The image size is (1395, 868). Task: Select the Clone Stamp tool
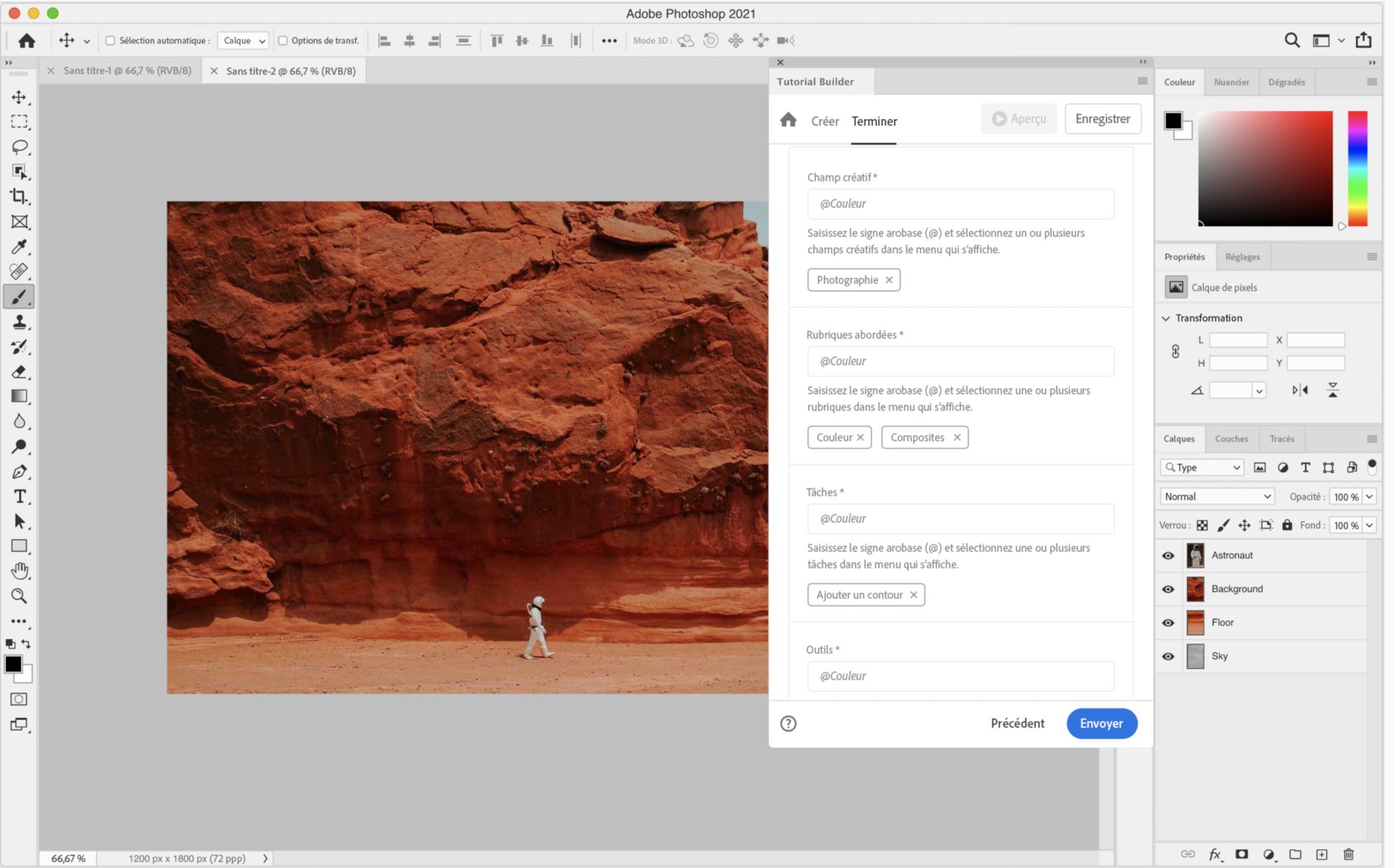(x=19, y=322)
